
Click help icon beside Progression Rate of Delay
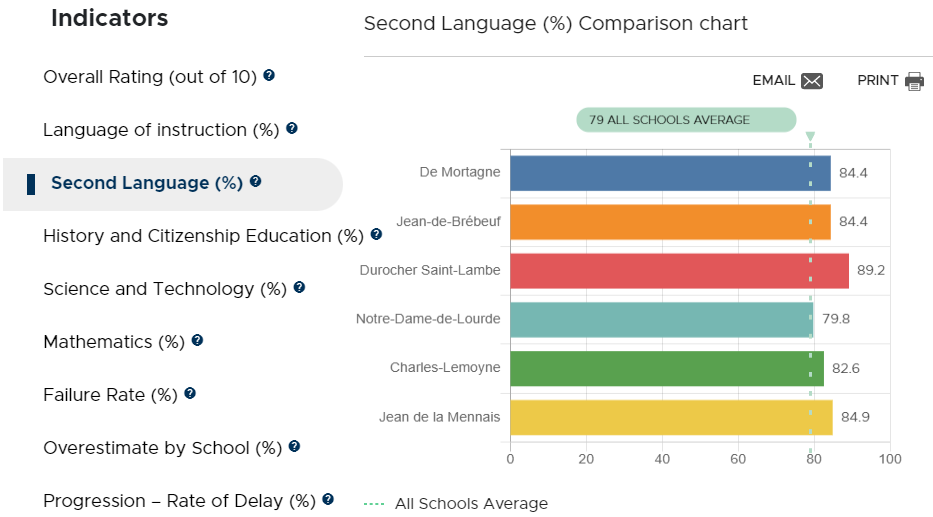[x=328, y=499]
